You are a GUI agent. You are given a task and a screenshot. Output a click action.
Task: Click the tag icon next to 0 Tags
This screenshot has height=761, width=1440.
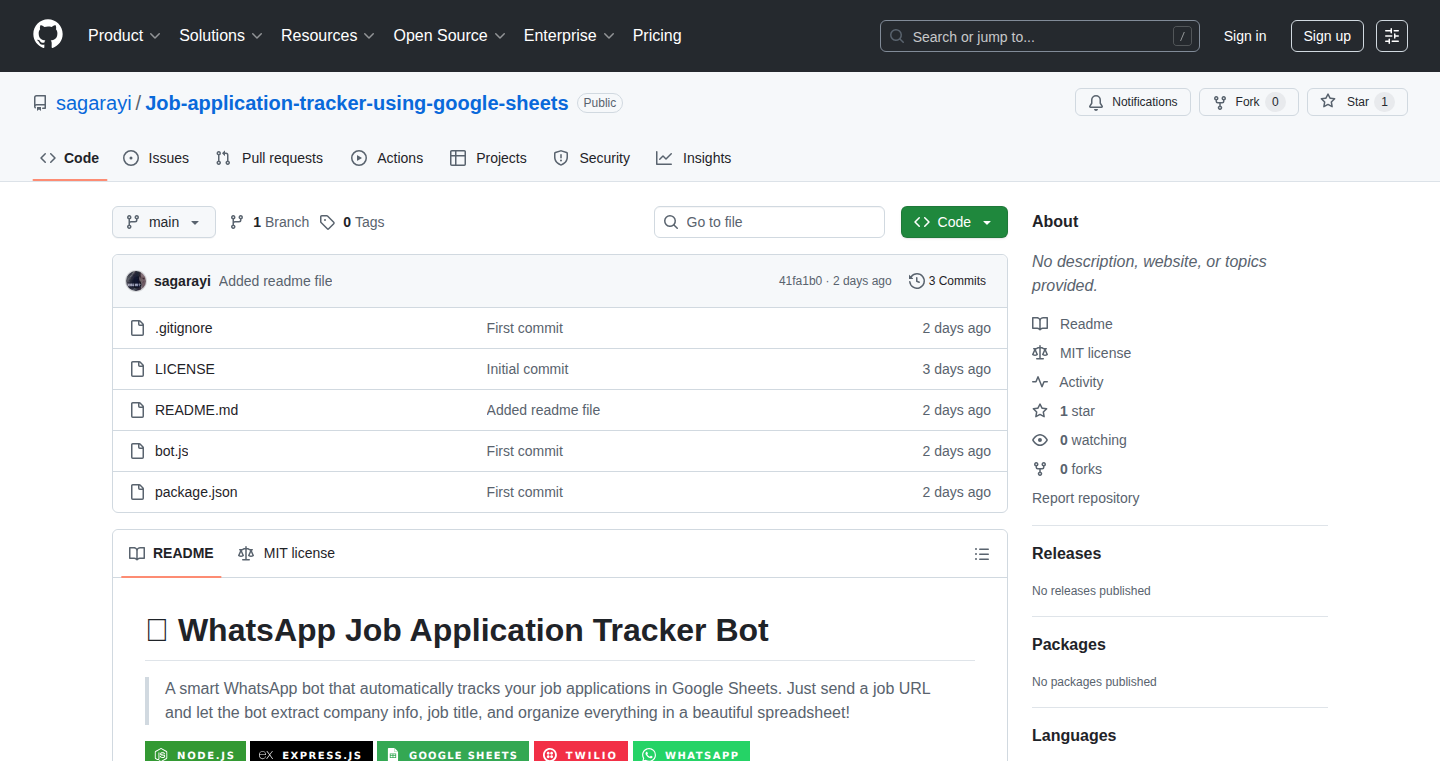(x=327, y=222)
